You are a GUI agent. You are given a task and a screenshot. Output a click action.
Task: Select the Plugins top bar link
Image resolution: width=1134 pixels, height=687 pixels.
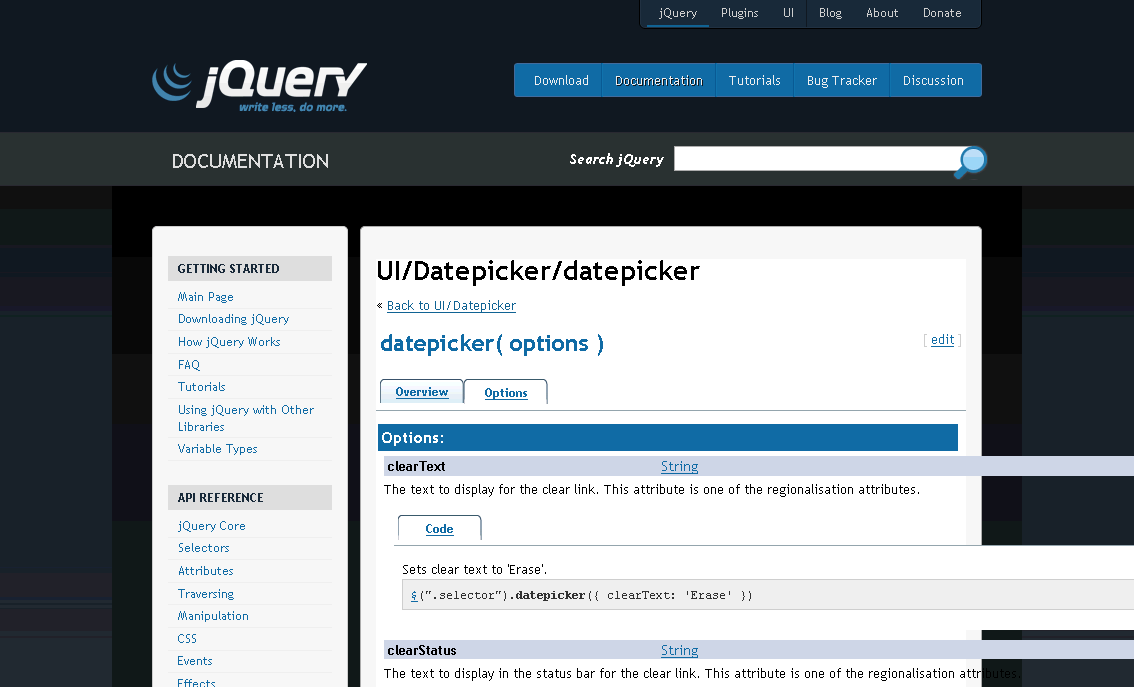tap(739, 13)
